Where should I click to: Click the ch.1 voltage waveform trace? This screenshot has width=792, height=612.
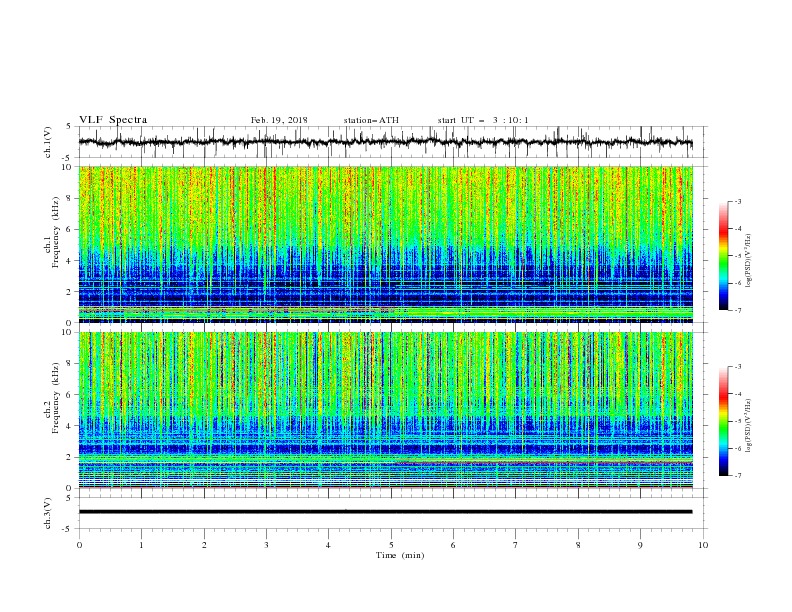[x=385, y=142]
